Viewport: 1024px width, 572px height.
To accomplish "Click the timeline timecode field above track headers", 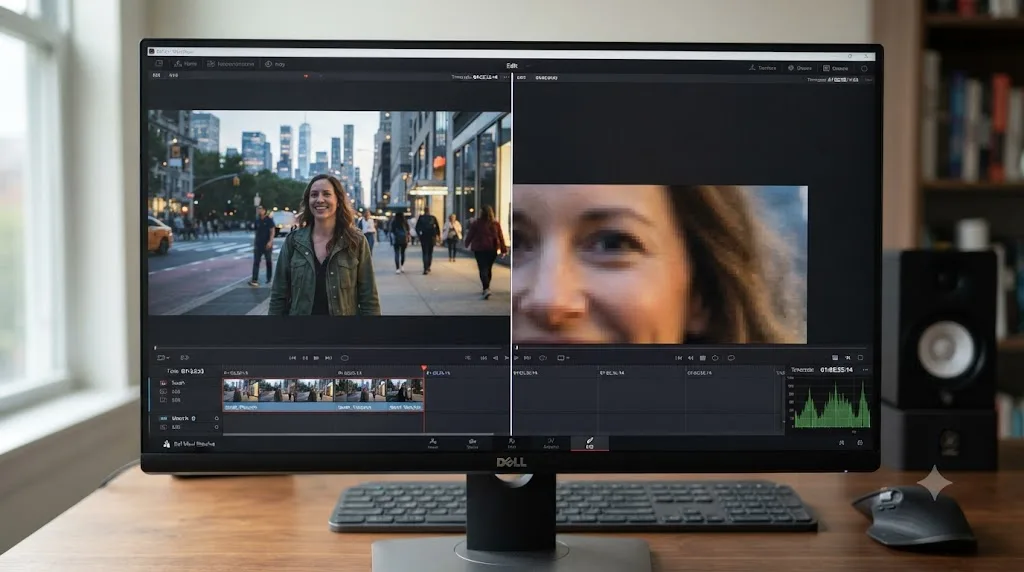I will [185, 371].
